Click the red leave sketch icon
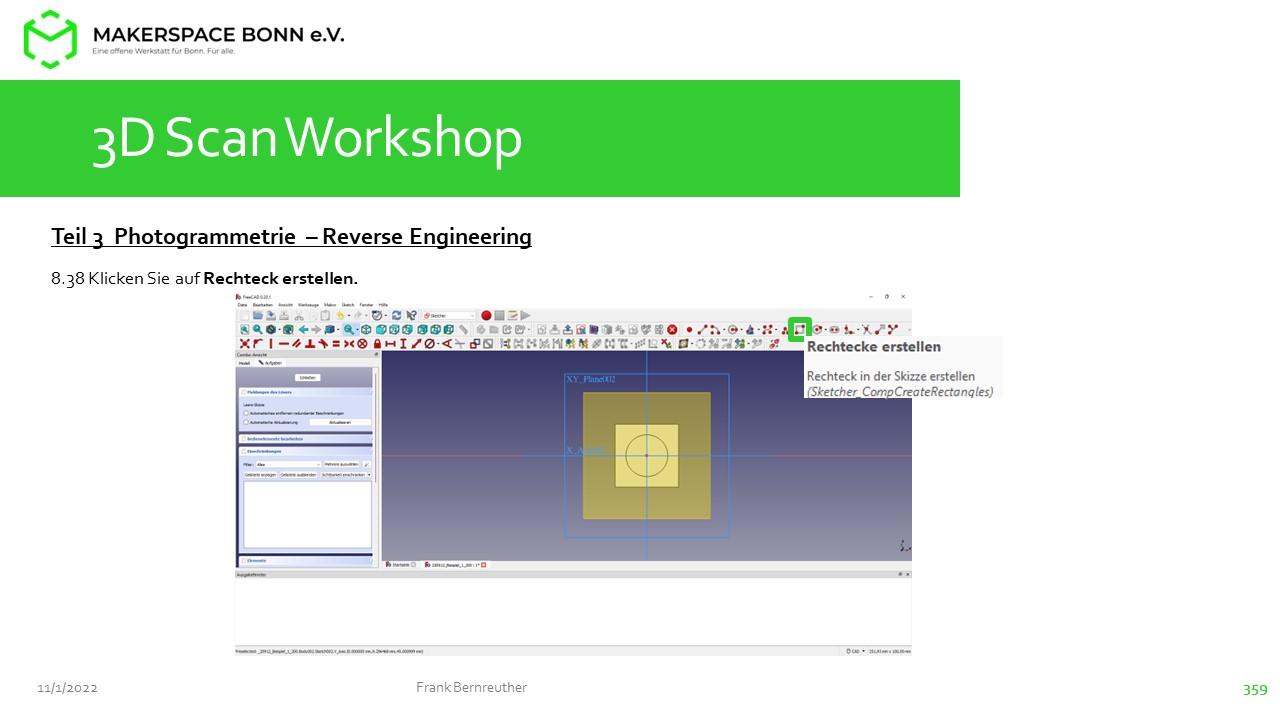 [x=672, y=330]
